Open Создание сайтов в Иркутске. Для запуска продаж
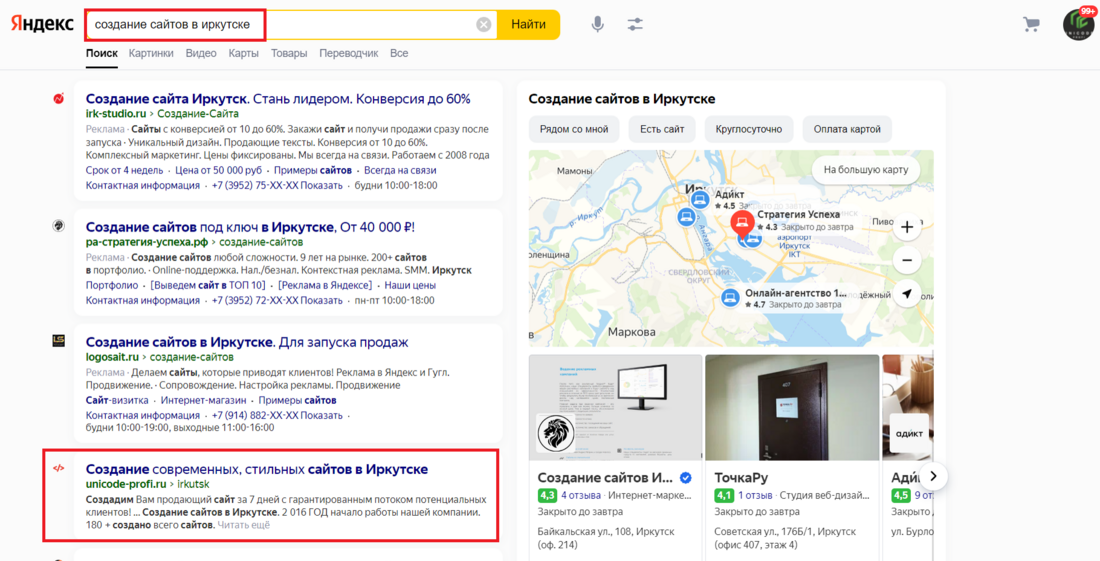Viewport: 1100px width, 561px height. [247, 342]
